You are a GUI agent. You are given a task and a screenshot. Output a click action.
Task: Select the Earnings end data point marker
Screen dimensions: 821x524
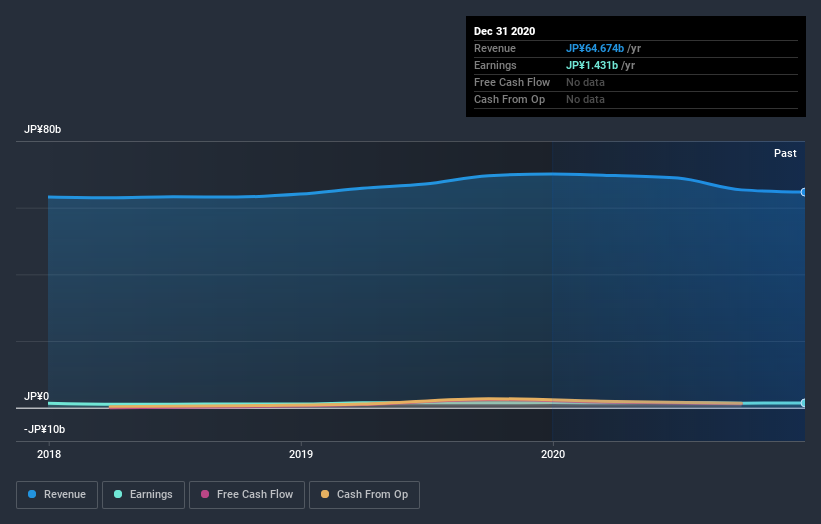pos(804,403)
